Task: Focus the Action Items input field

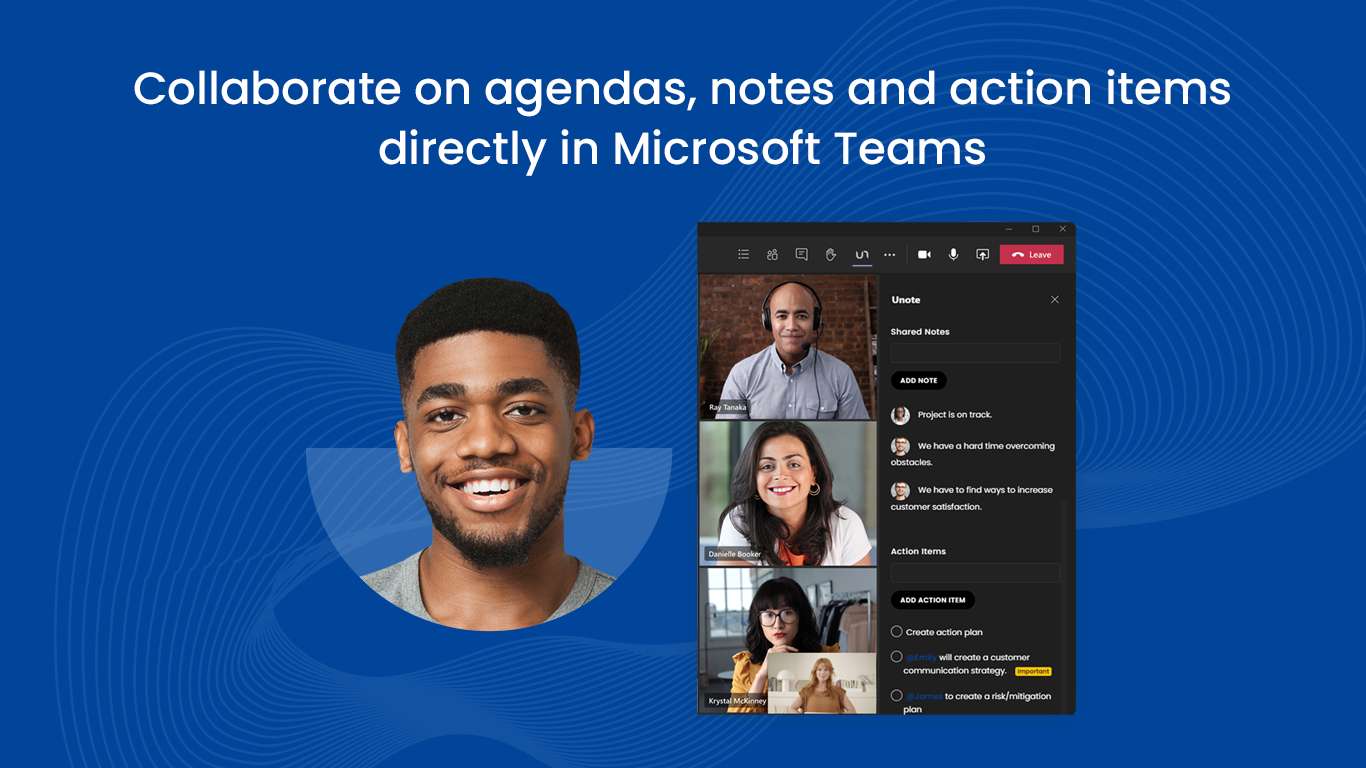Action: click(975, 573)
